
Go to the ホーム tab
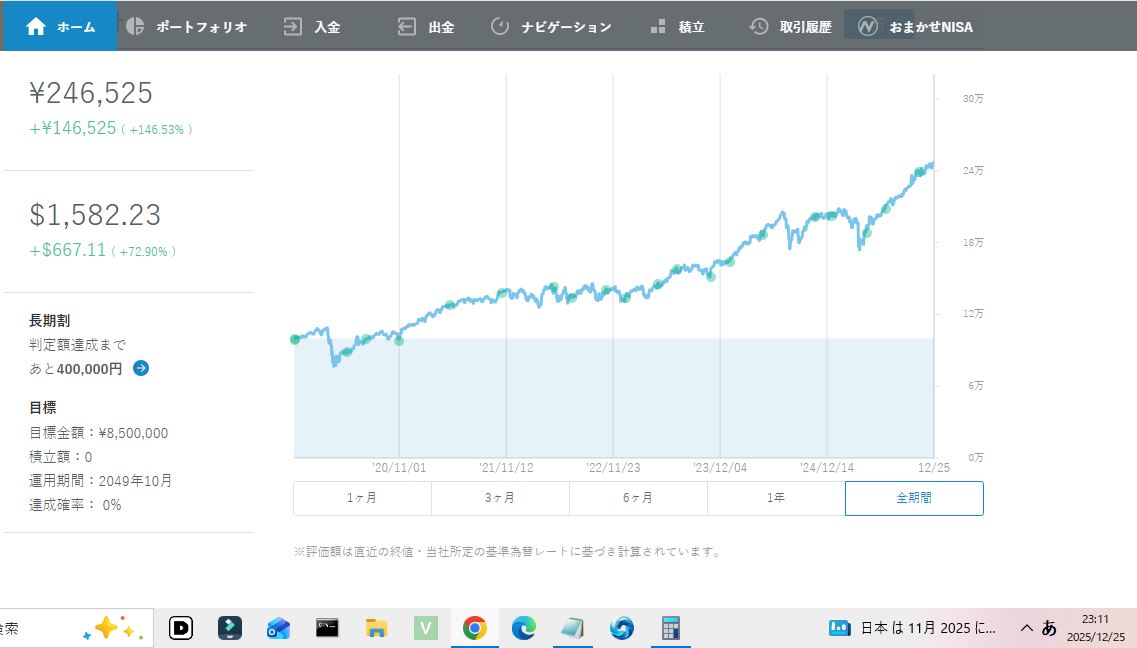[x=60, y=27]
